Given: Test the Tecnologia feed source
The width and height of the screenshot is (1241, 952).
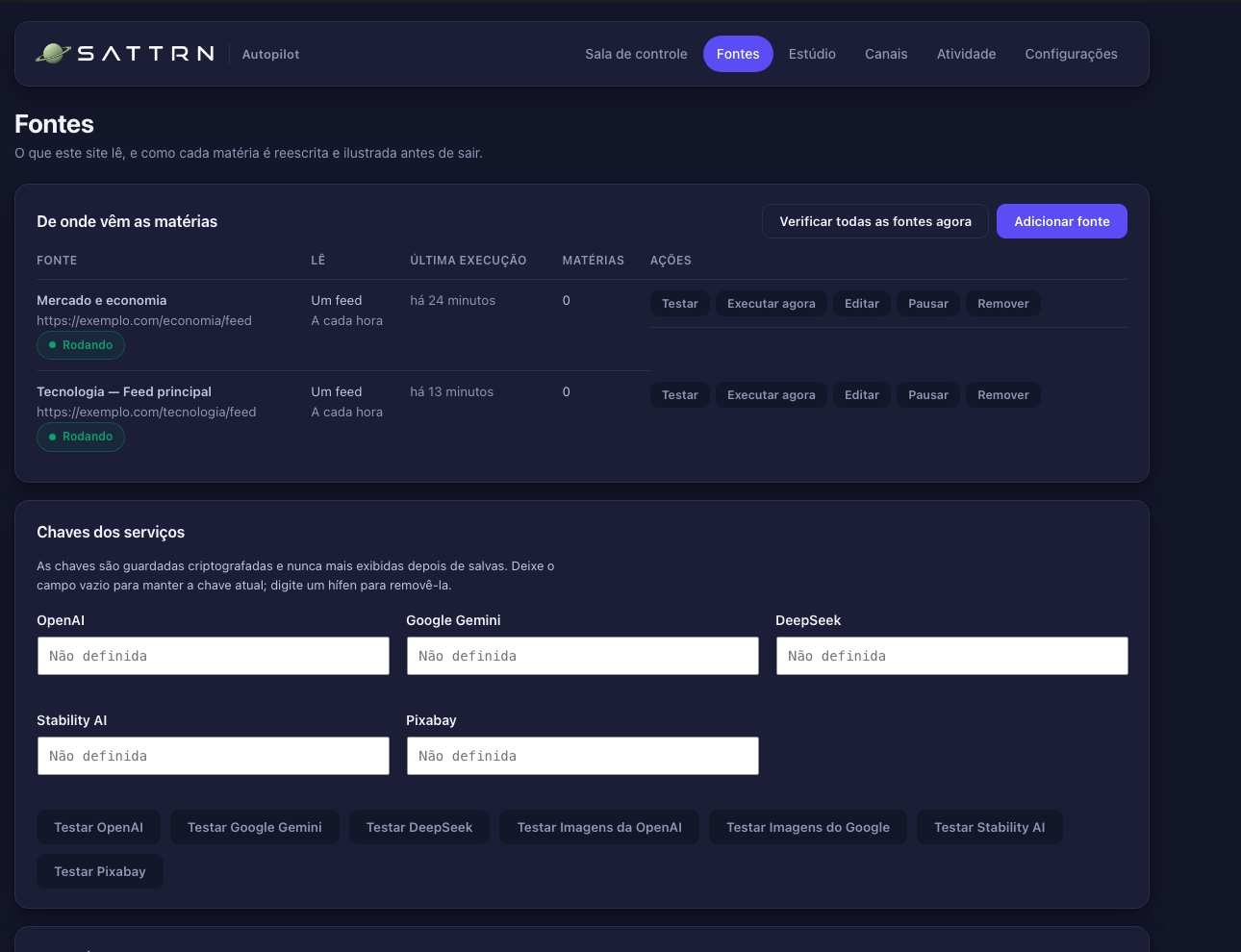Looking at the screenshot, I should pyautogui.click(x=680, y=395).
